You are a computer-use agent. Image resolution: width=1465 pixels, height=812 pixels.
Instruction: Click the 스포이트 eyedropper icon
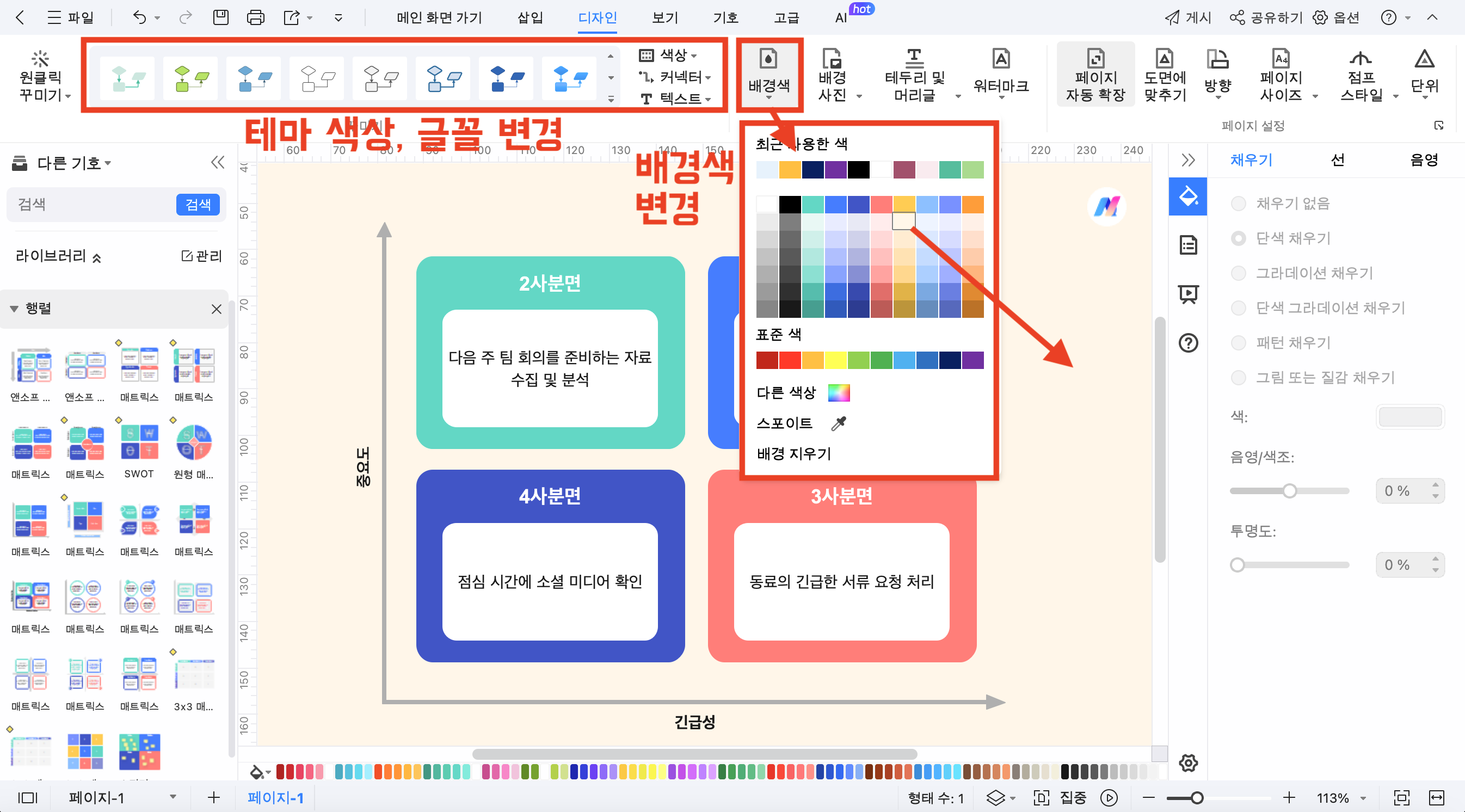(x=839, y=423)
